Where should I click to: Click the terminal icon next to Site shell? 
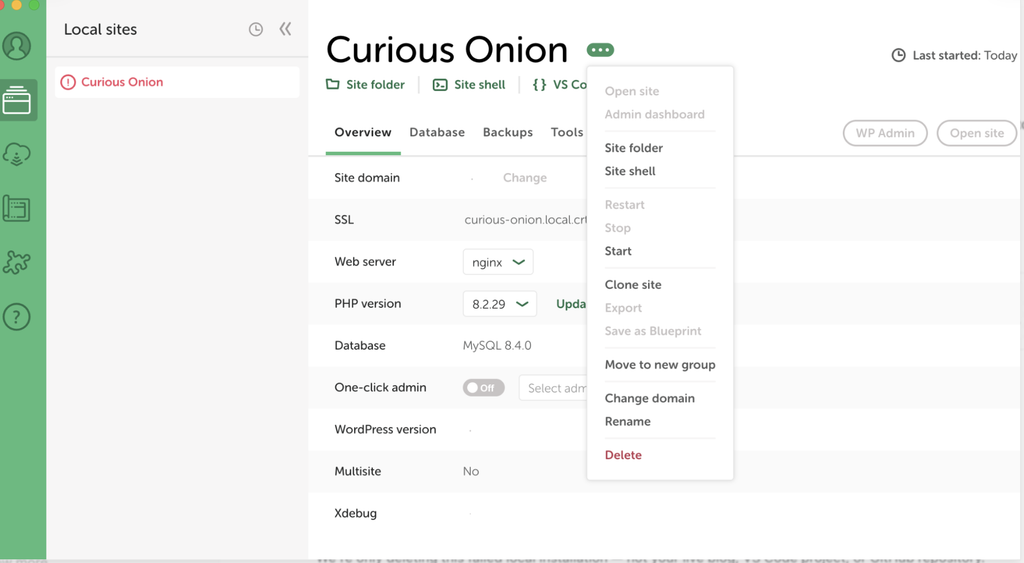(x=440, y=85)
